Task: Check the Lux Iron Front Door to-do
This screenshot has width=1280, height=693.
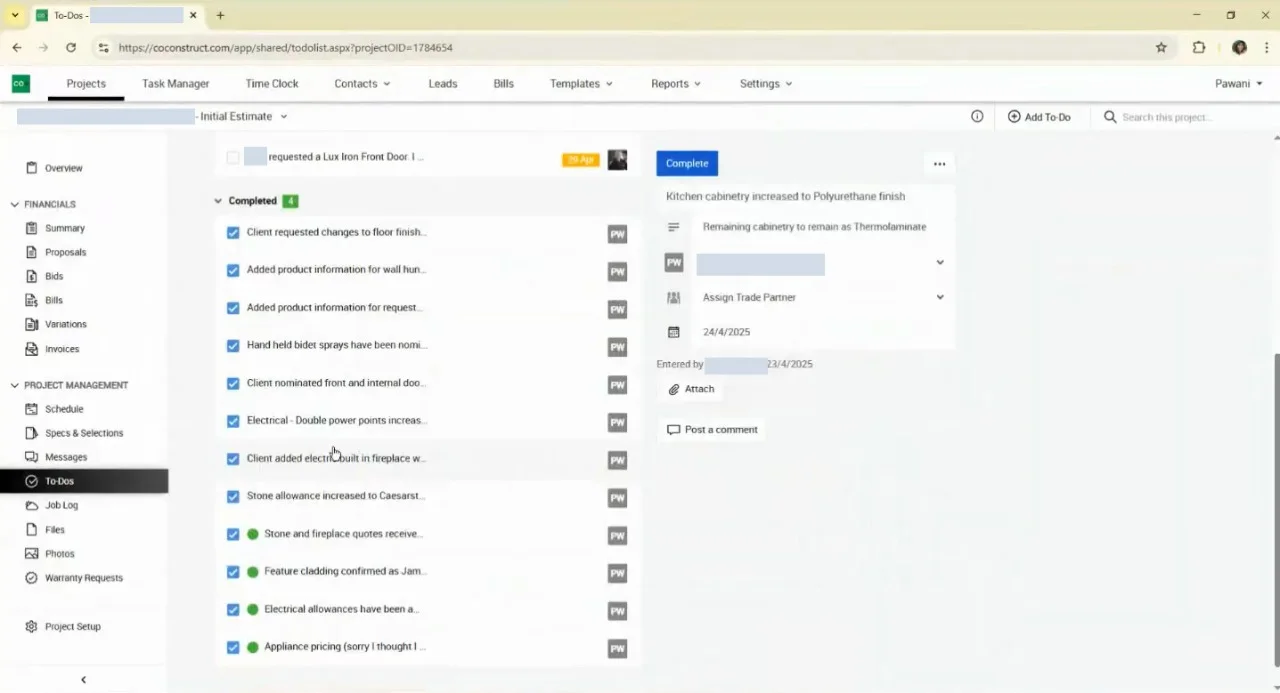Action: [233, 157]
